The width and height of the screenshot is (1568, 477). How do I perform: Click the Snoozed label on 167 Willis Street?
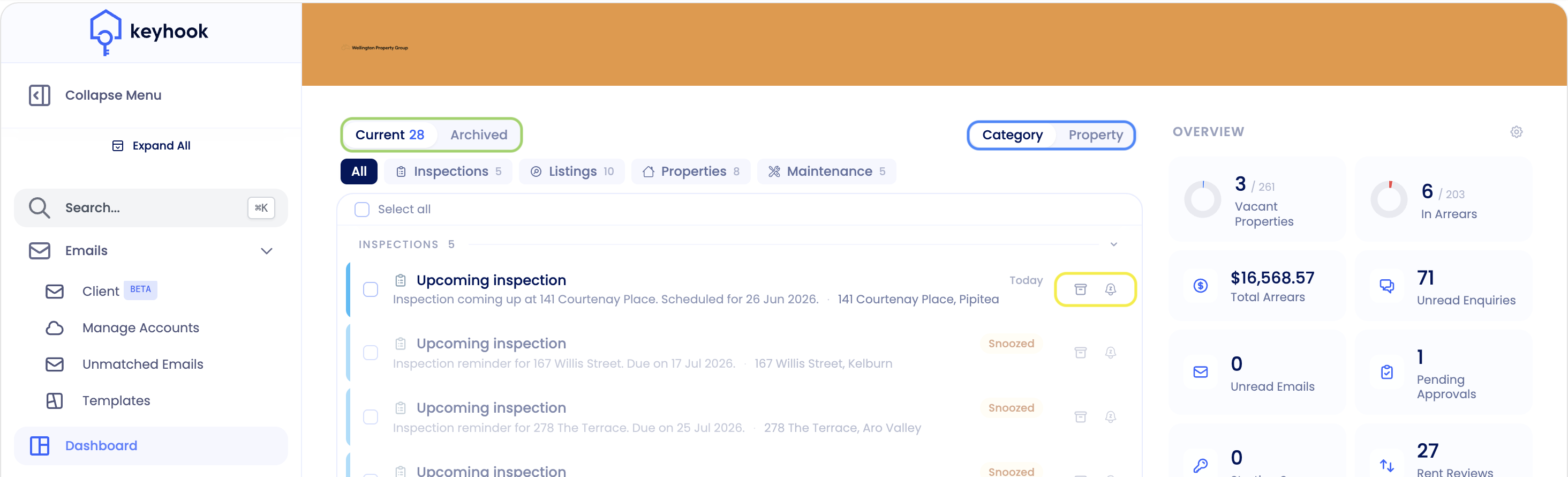[1011, 344]
